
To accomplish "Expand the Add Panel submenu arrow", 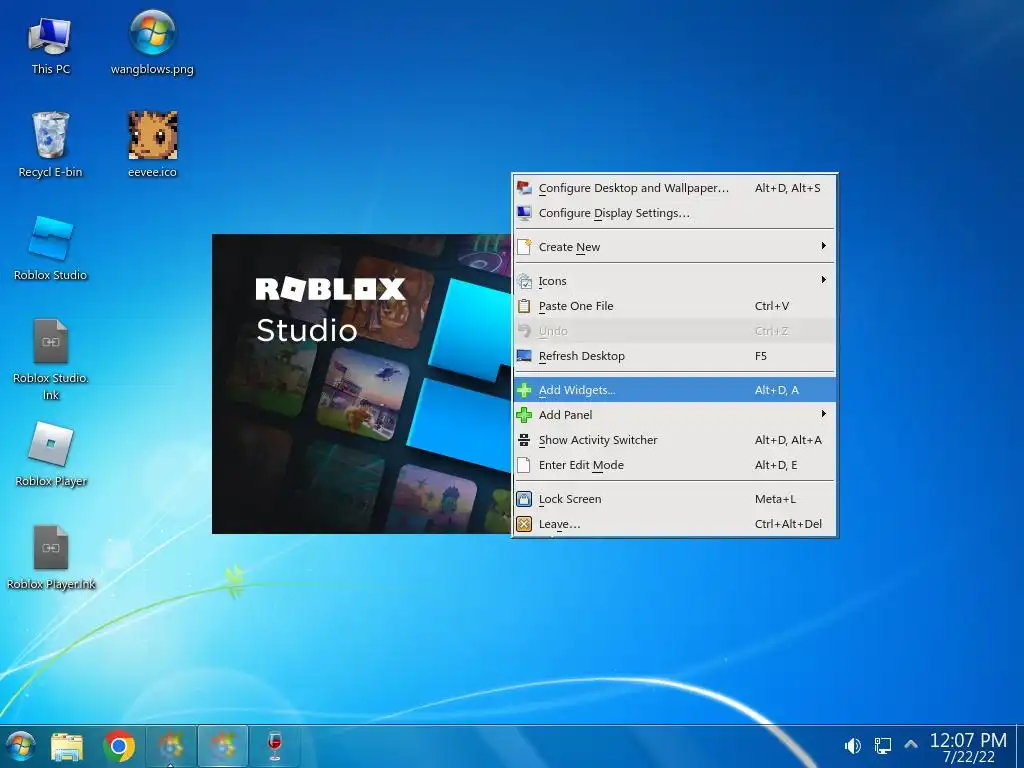I will coord(824,414).
